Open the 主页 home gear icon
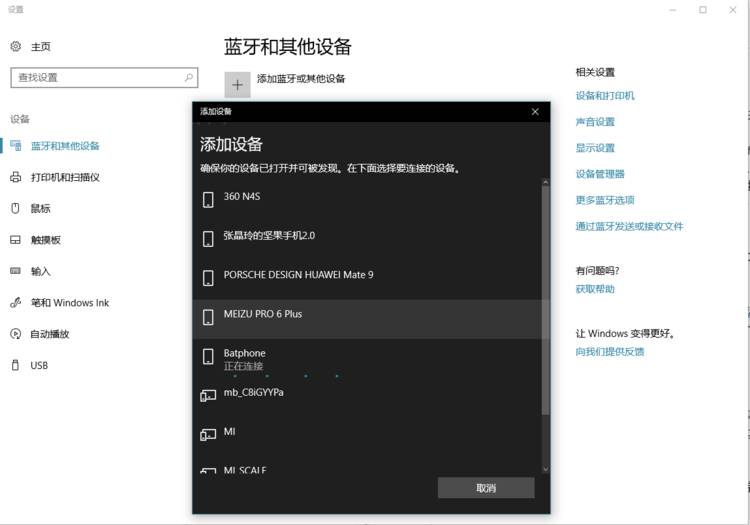Viewport: 750px width, 525px height. [16, 46]
